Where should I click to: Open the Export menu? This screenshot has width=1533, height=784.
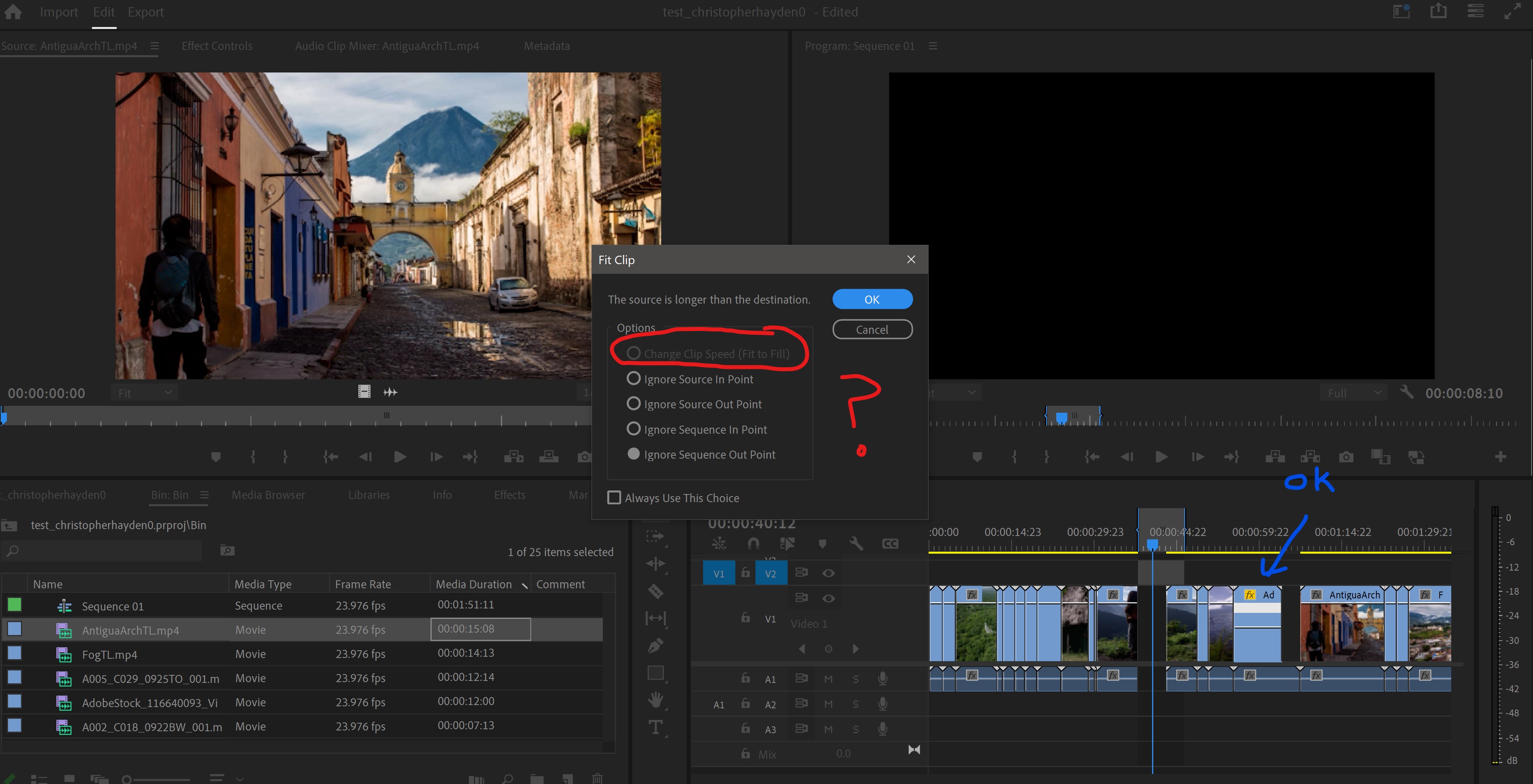coord(145,12)
